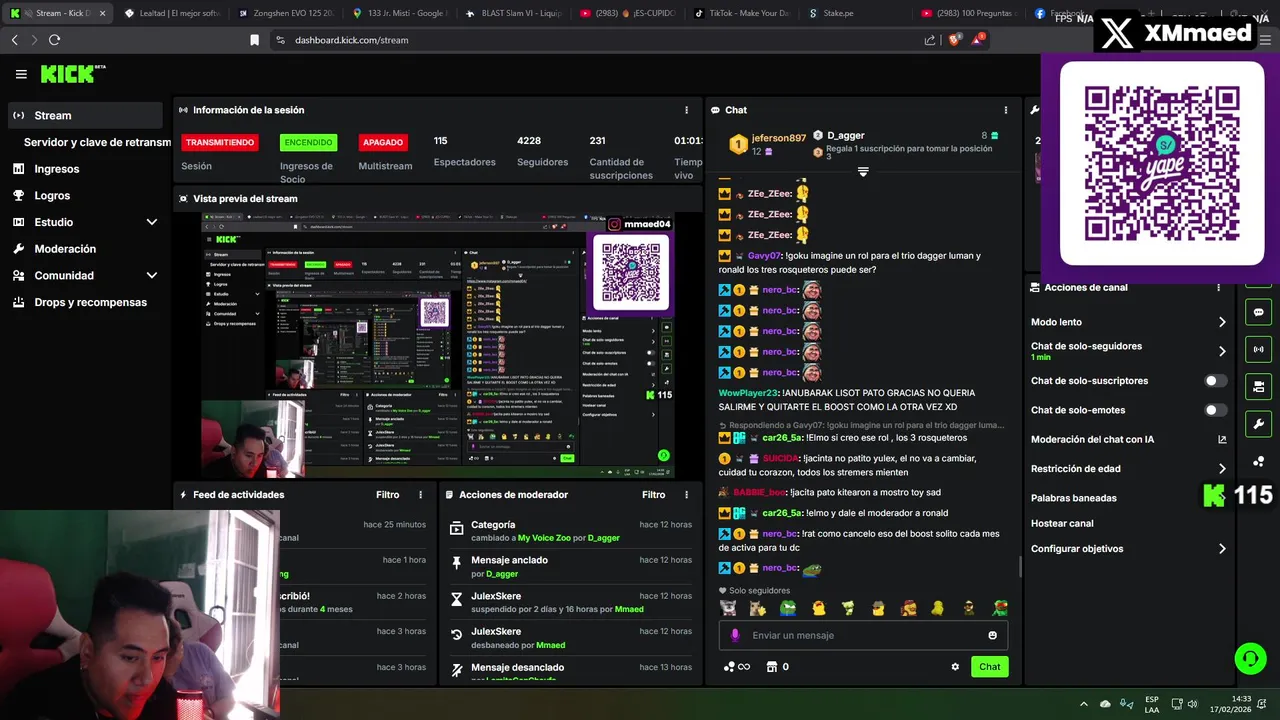This screenshot has height=720, width=1280.
Task: Open Filtro in Acciones de moderador
Action: tap(653, 495)
